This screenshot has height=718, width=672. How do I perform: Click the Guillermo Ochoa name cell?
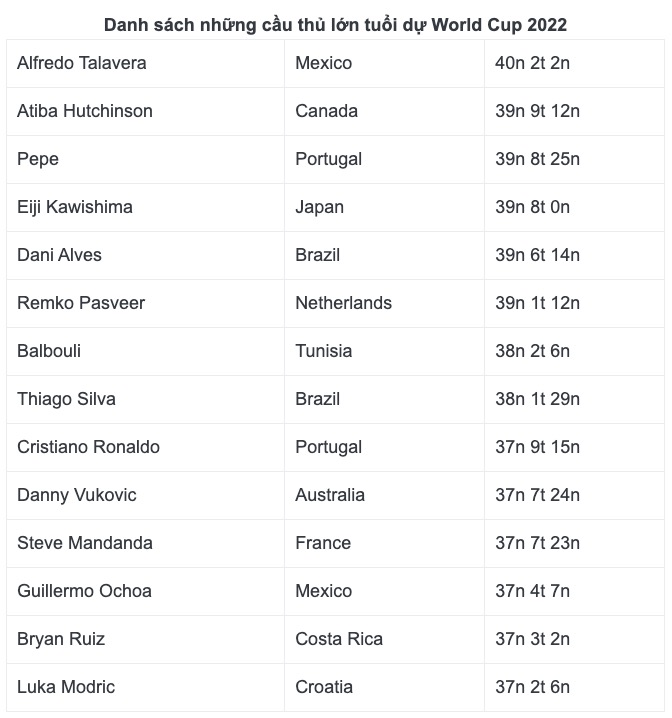pos(84,591)
